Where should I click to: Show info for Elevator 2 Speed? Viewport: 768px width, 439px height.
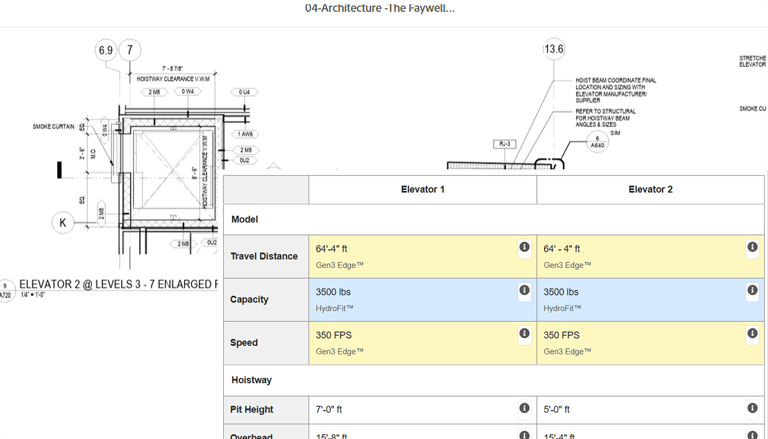[x=752, y=333]
